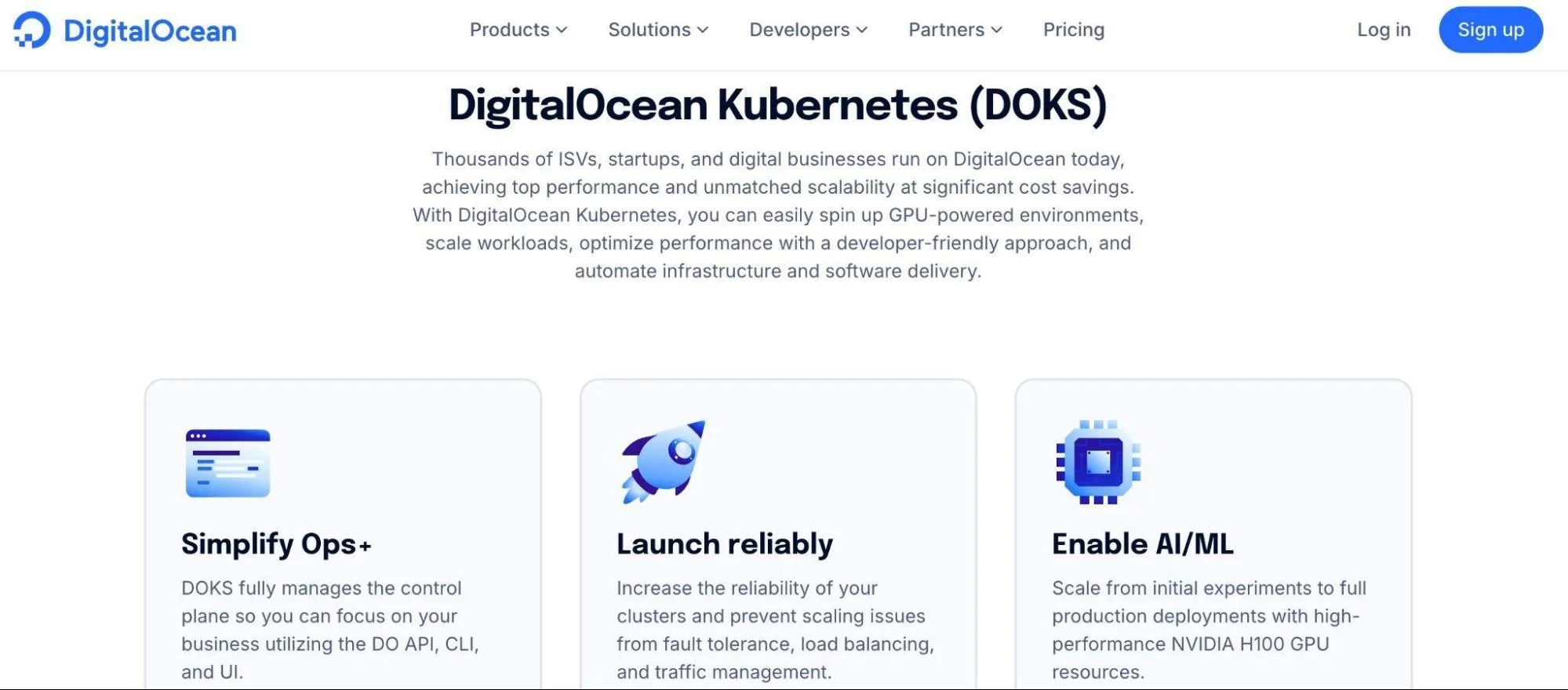Click the Log in link
1568x690 pixels.
pos(1384,30)
